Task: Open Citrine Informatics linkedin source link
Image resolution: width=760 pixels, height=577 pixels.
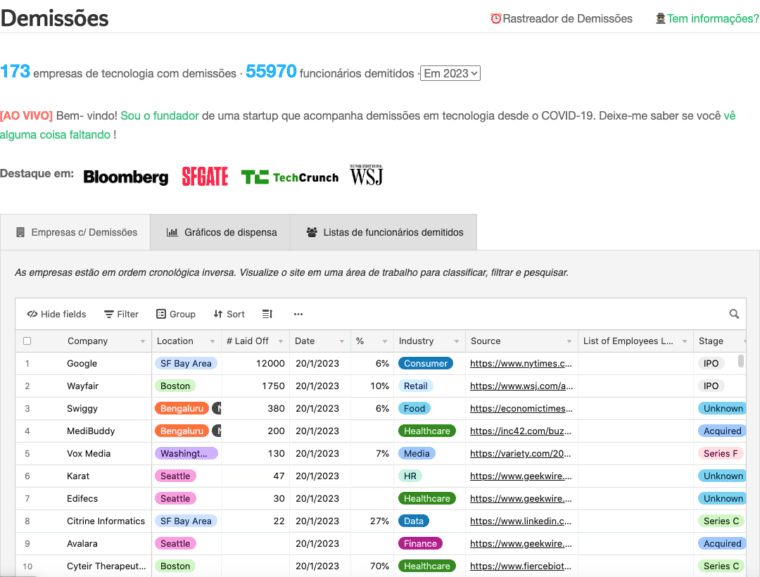Action: coord(521,521)
